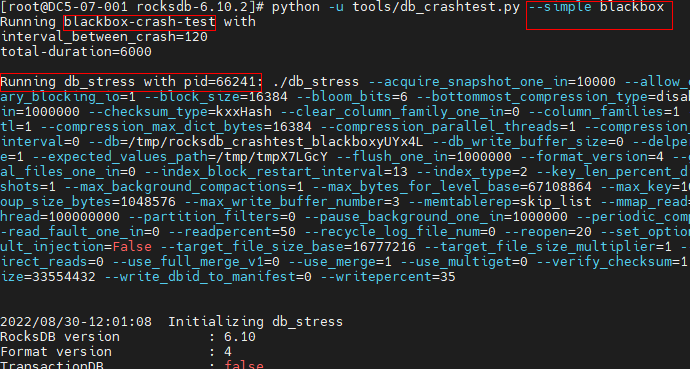Click the total-duration=6000 line
The height and width of the screenshot is (369, 690).
pos(76,52)
